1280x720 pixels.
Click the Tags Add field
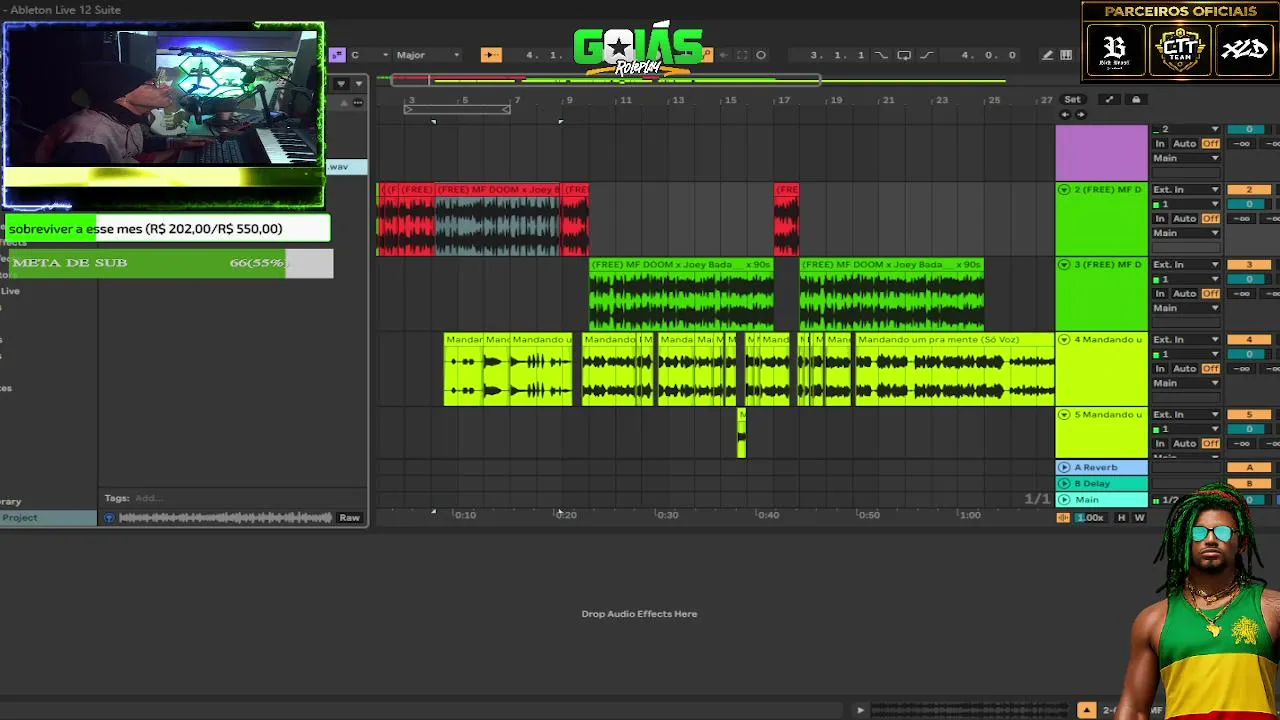(147, 498)
